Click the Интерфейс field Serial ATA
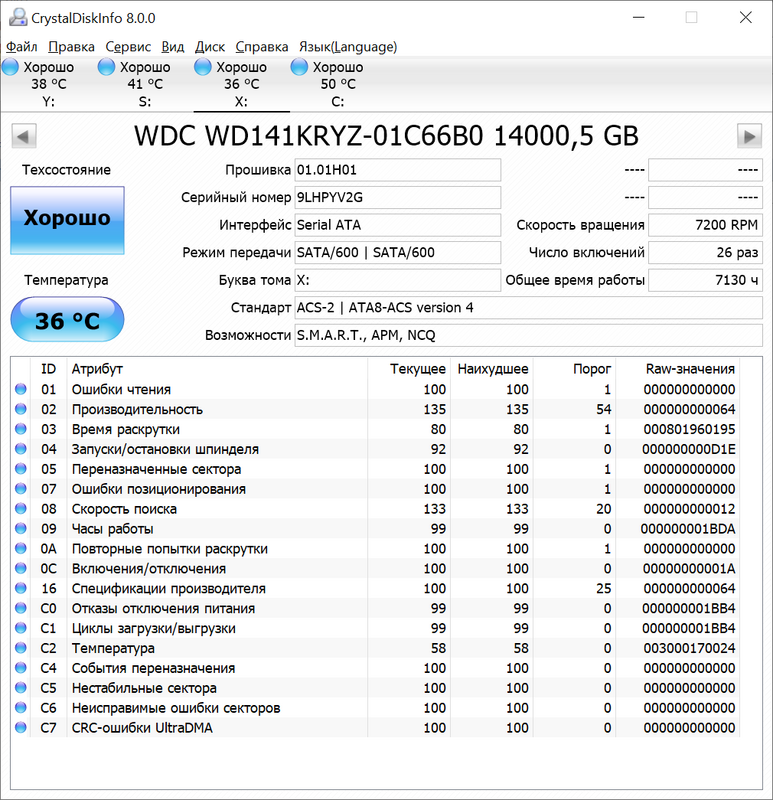Screen dimensions: 773x800 (397, 225)
